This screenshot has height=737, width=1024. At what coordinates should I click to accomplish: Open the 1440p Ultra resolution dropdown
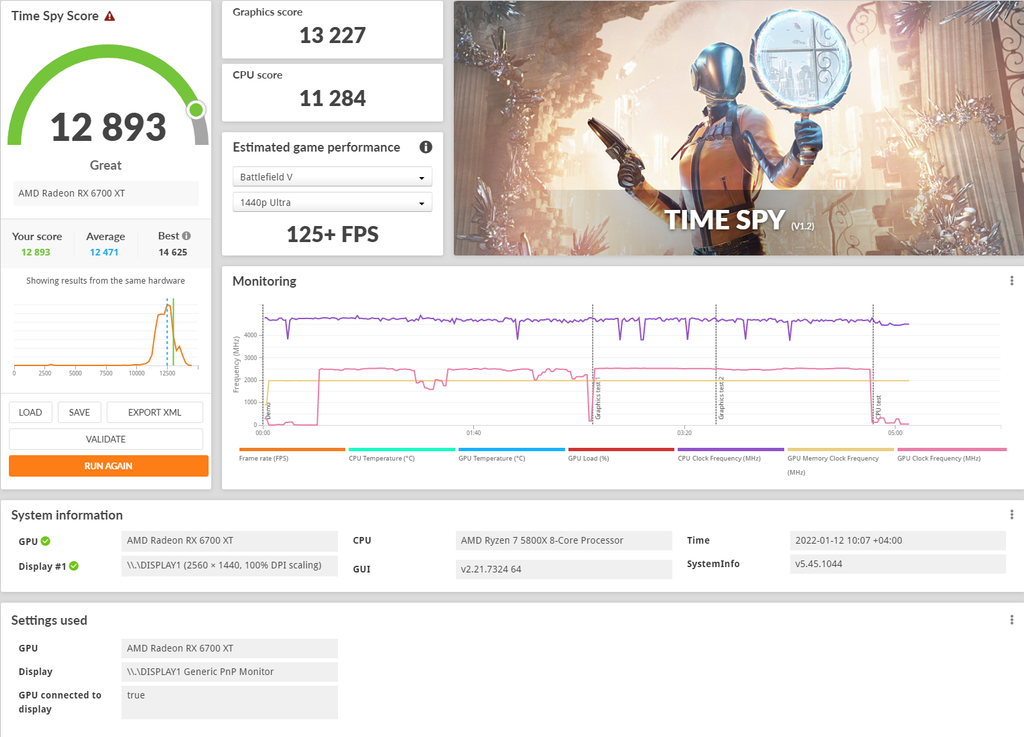(332, 202)
